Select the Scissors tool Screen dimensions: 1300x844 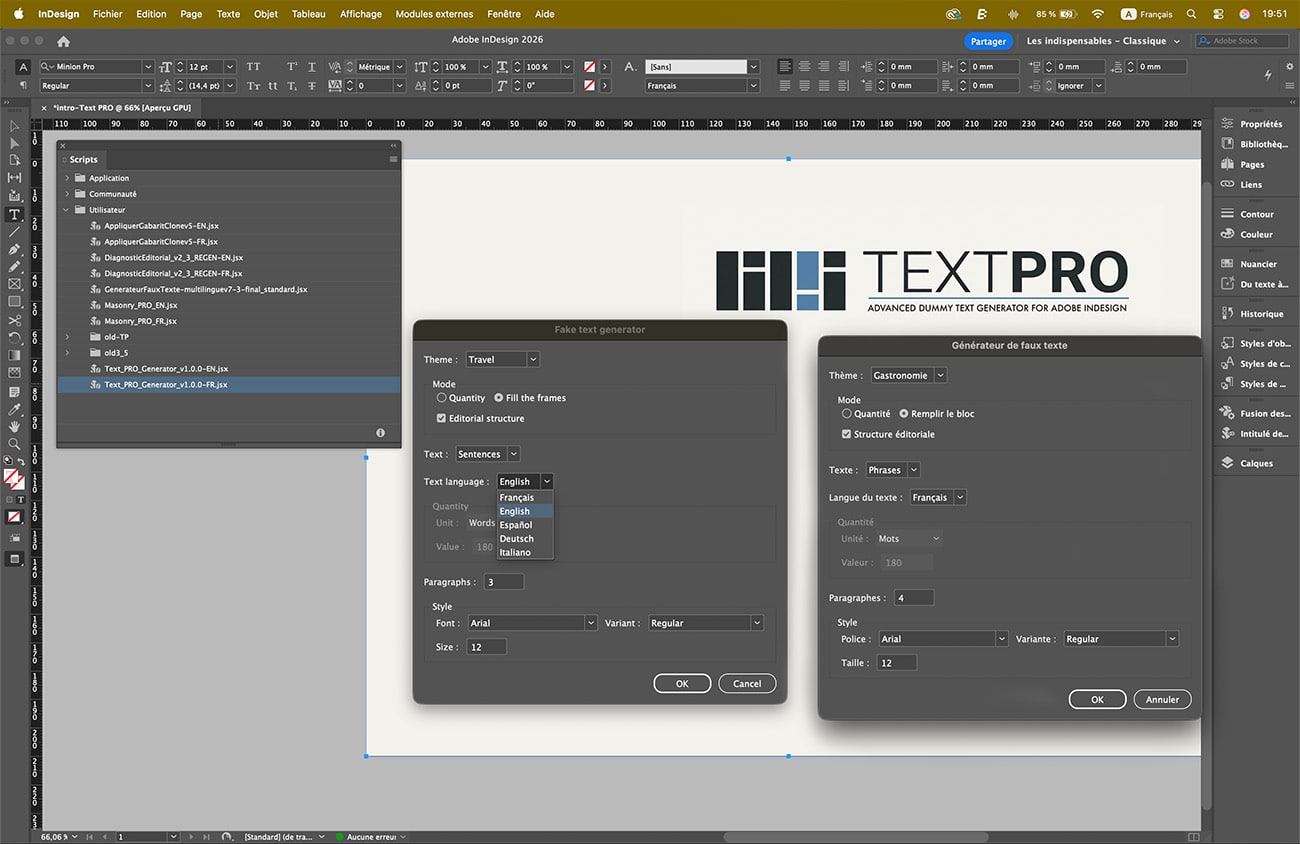(x=14, y=320)
